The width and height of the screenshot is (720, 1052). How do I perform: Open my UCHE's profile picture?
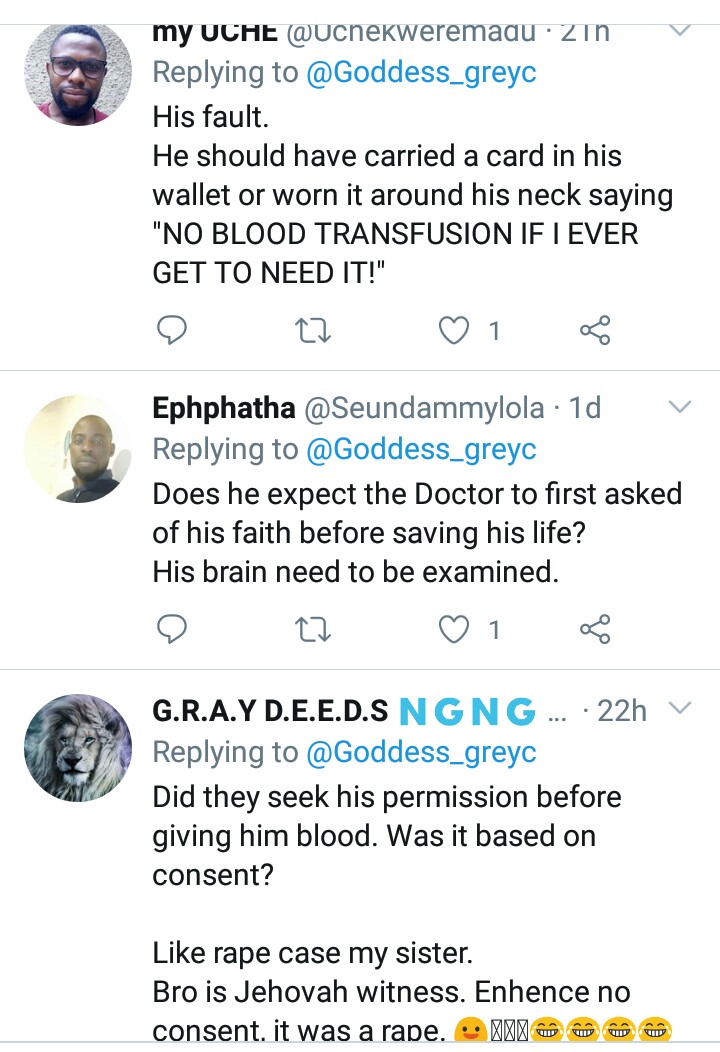77,73
